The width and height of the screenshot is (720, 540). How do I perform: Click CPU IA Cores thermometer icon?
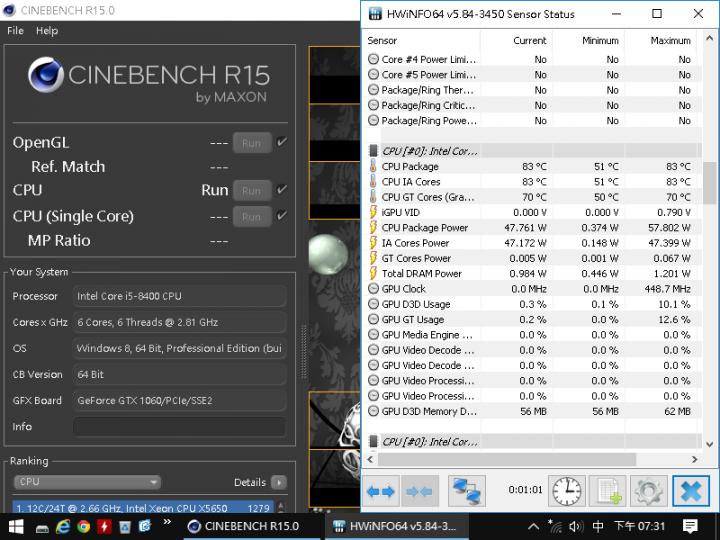tap(373, 181)
